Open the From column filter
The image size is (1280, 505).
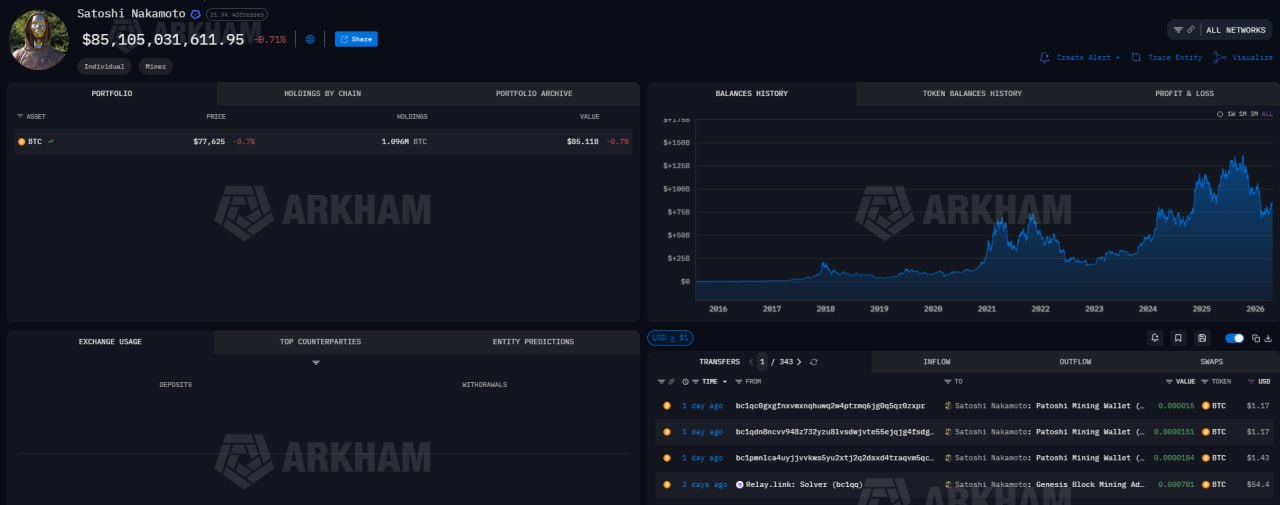[738, 381]
